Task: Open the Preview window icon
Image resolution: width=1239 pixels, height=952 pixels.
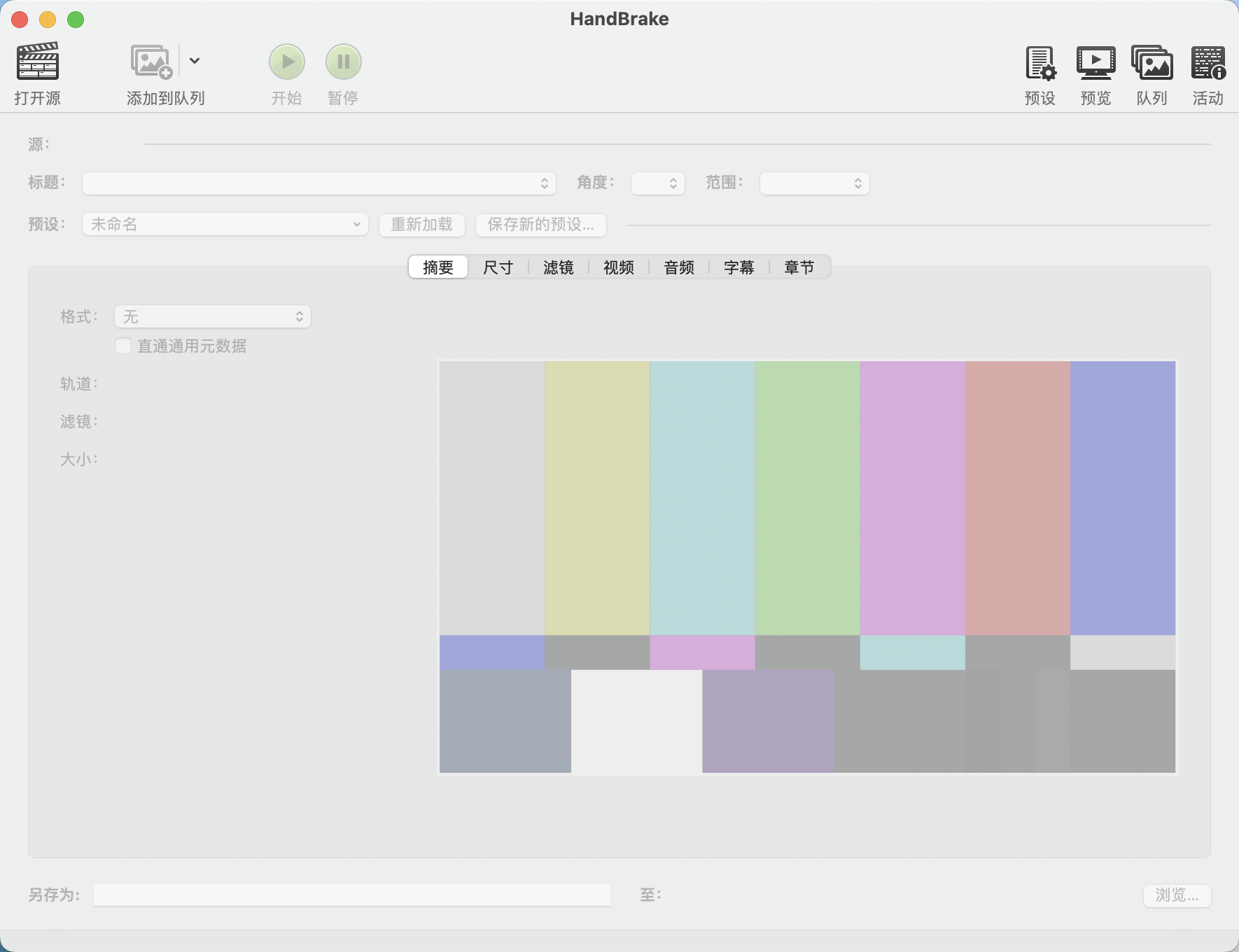Action: point(1096,62)
